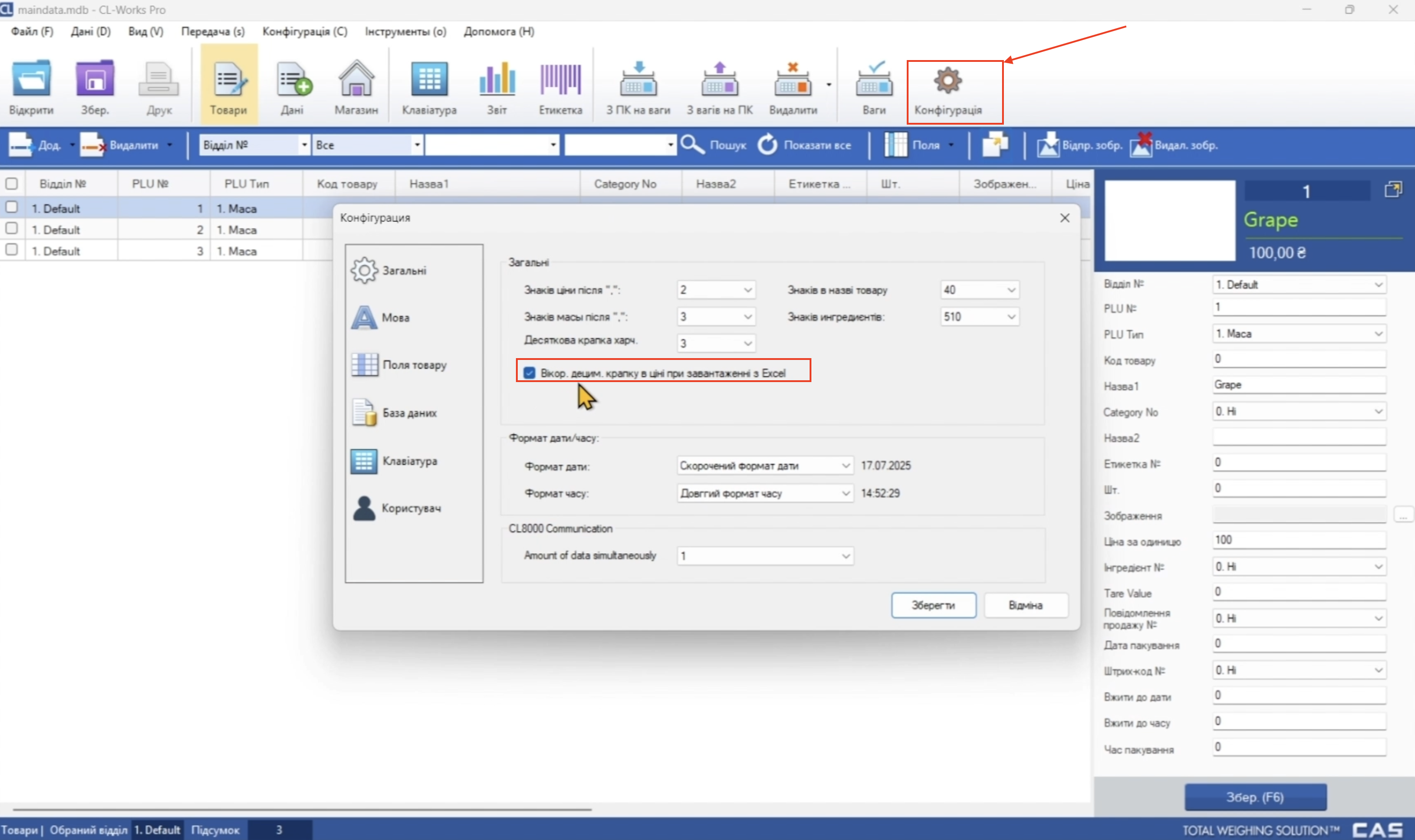Open the Інструменты (o) menu
The width and height of the screenshot is (1415, 840).
(x=405, y=32)
